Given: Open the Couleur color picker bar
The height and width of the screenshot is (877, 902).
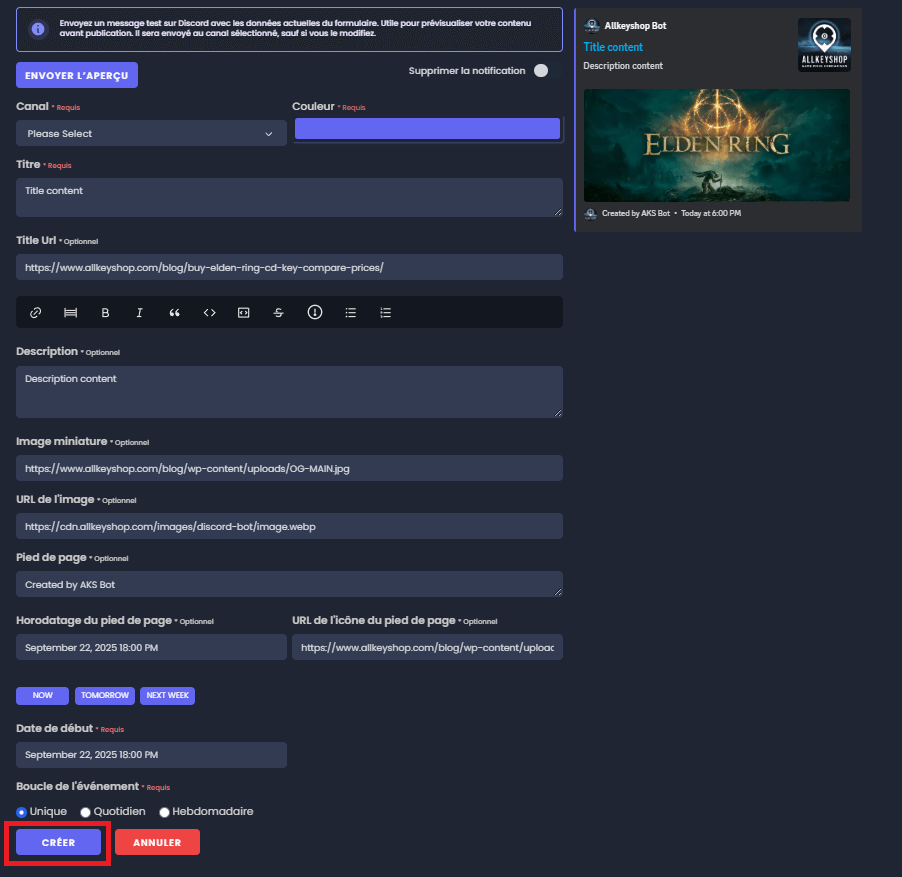Looking at the screenshot, I should coord(427,129).
